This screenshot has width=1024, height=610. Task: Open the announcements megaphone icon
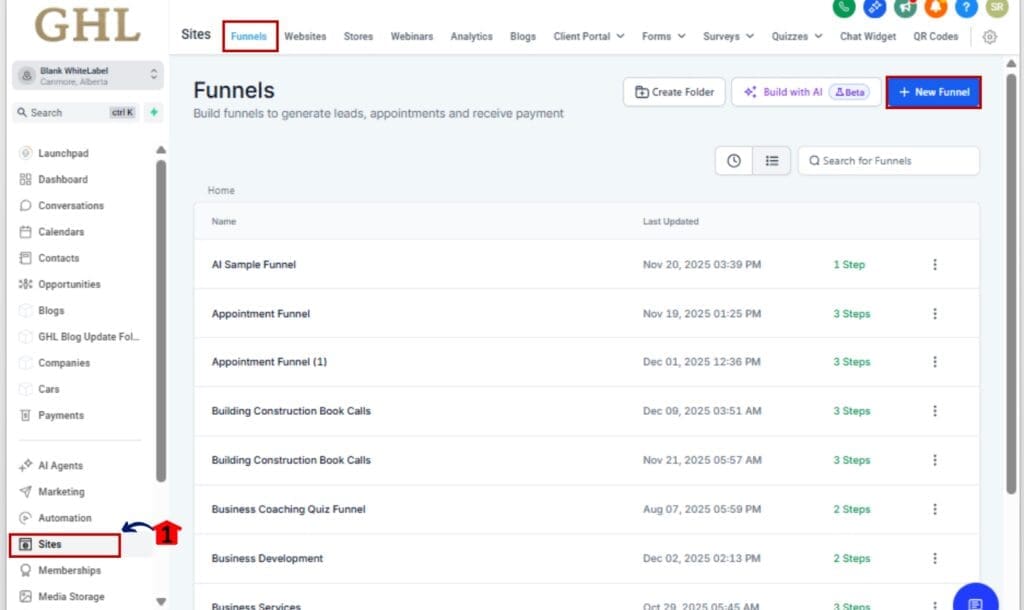pyautogui.click(x=904, y=10)
